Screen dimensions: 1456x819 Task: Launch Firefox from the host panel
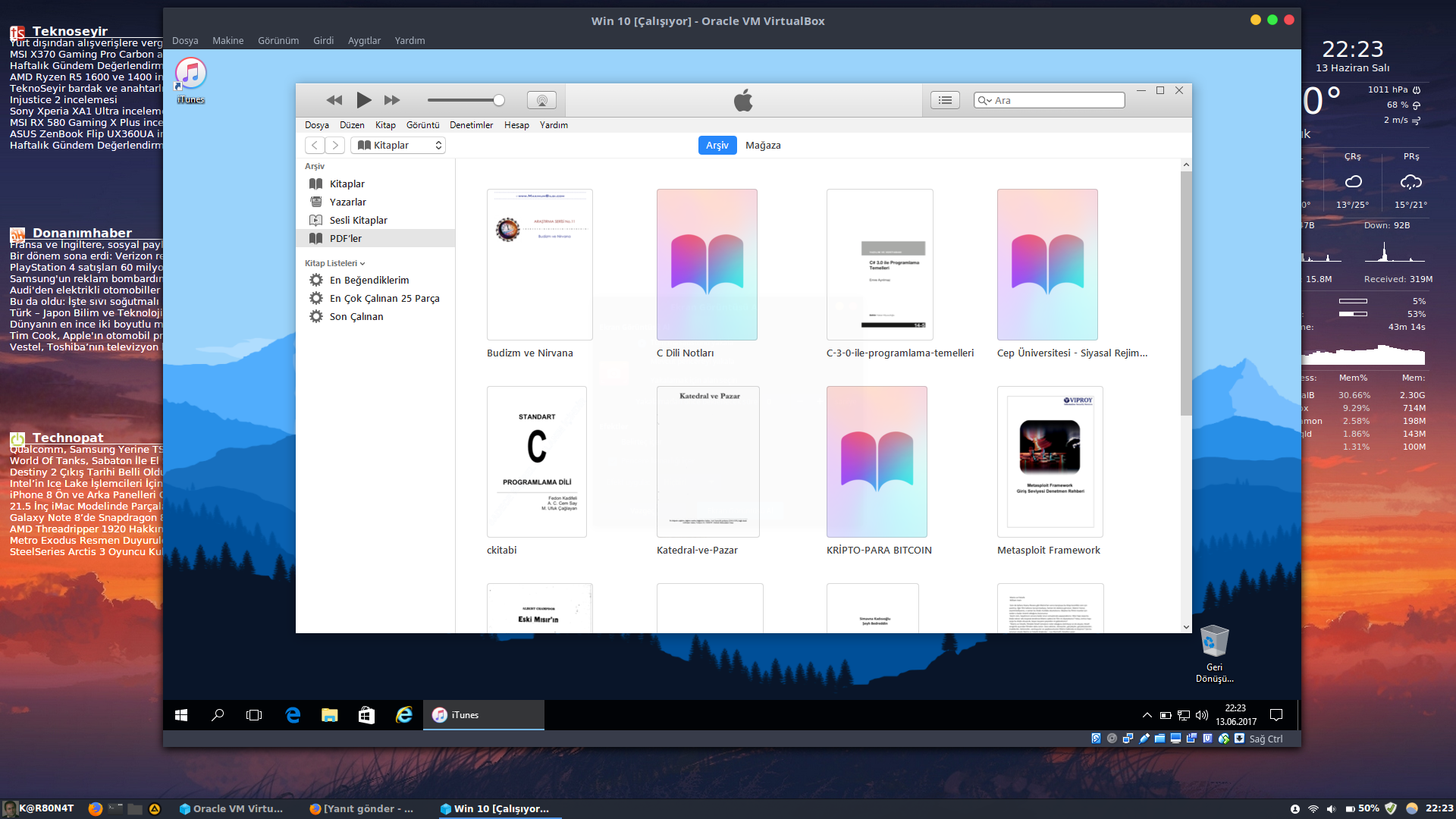[x=95, y=808]
